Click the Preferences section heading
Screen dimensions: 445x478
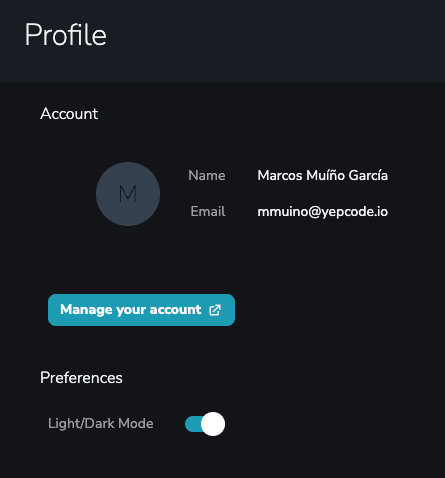click(x=81, y=378)
